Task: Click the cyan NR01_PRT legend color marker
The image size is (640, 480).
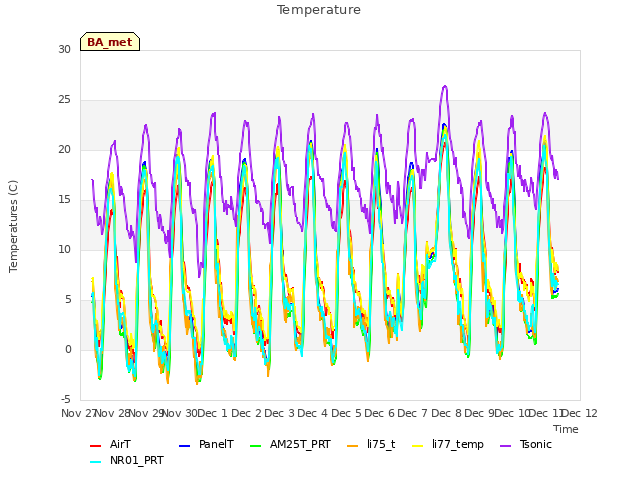Action: (95, 462)
